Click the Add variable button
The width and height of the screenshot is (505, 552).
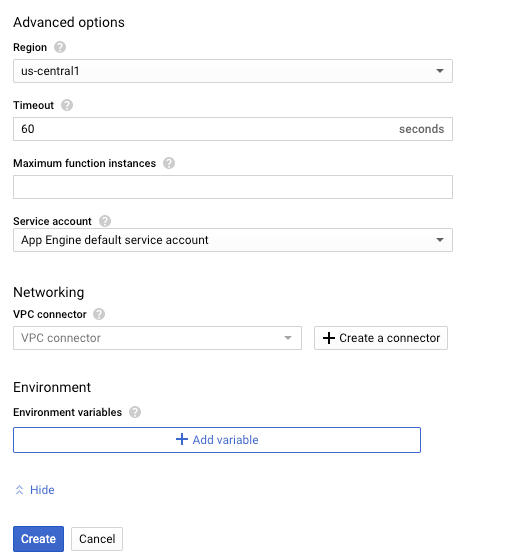click(x=217, y=440)
